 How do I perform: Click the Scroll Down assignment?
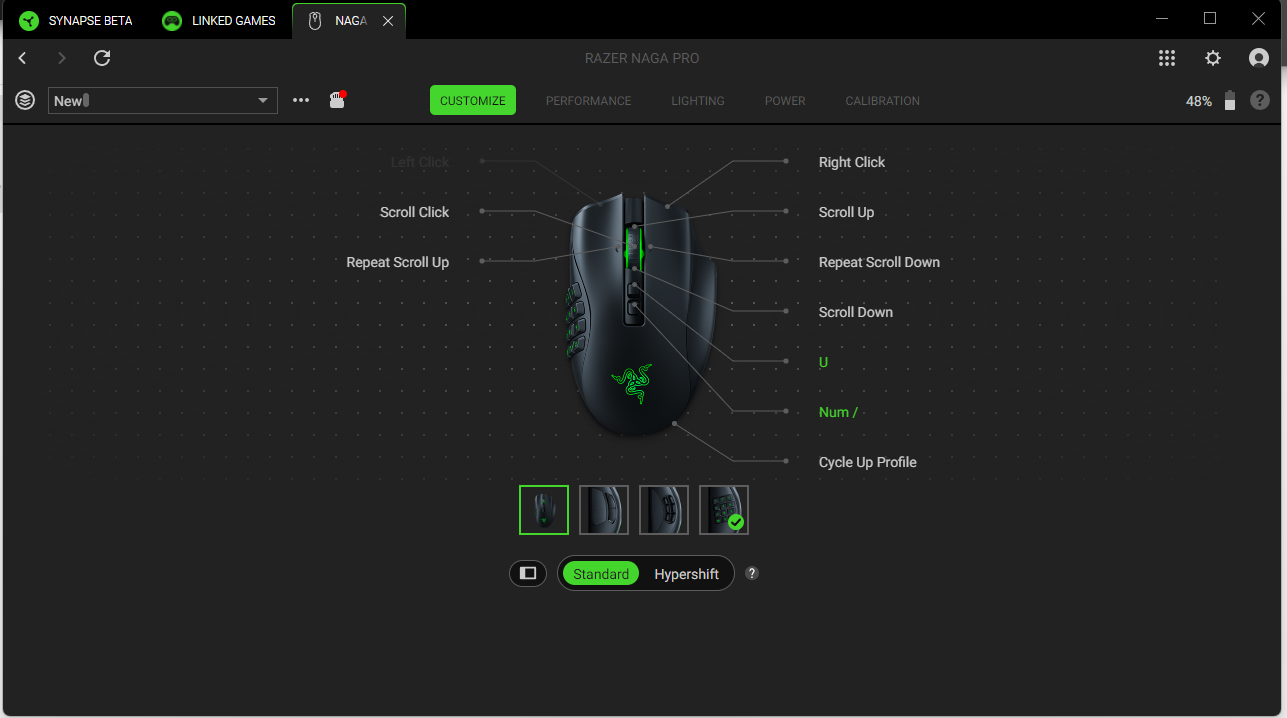point(856,312)
